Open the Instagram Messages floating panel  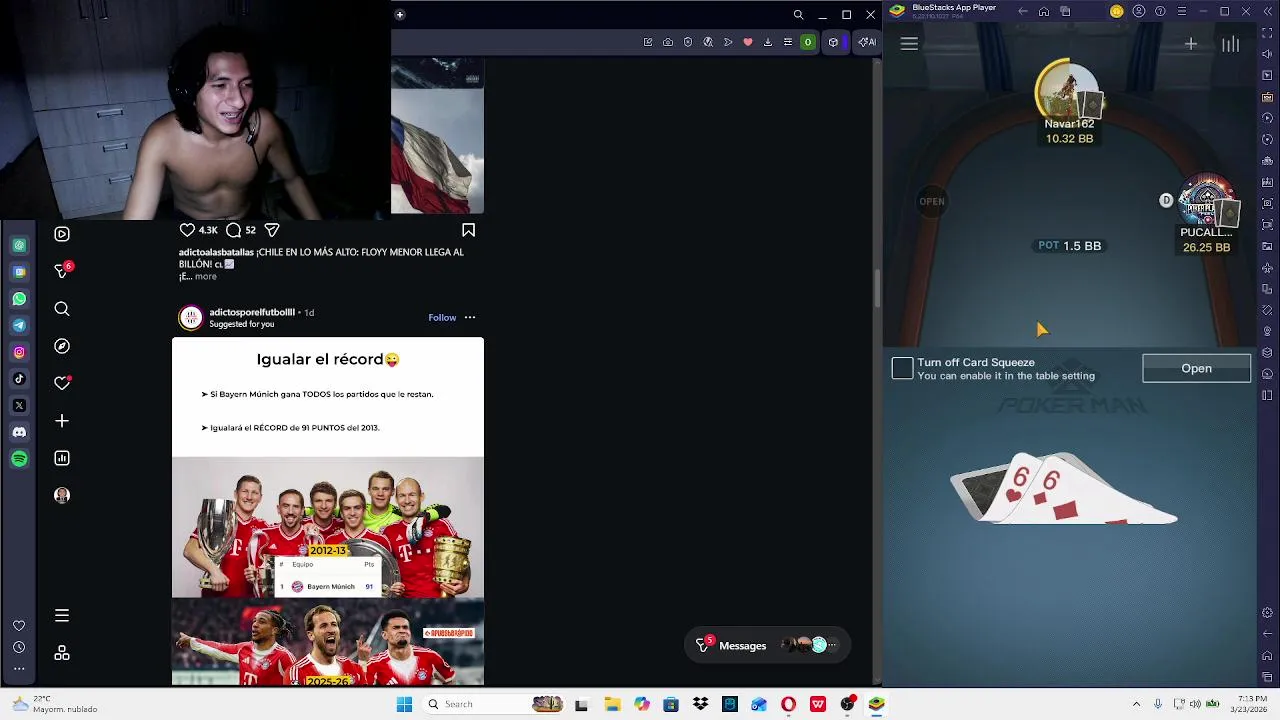click(x=768, y=645)
